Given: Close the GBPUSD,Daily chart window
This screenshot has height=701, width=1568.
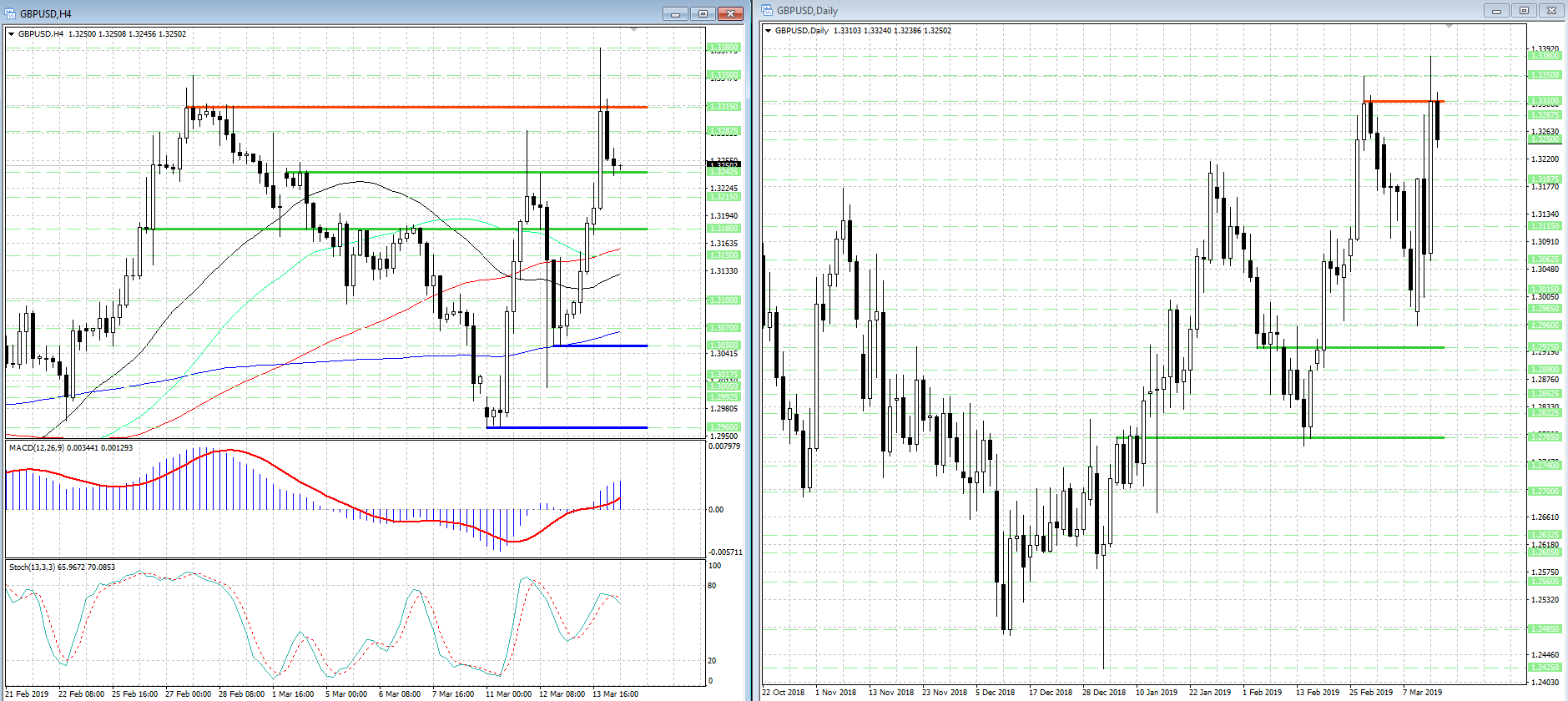Looking at the screenshot, I should (1550, 10).
